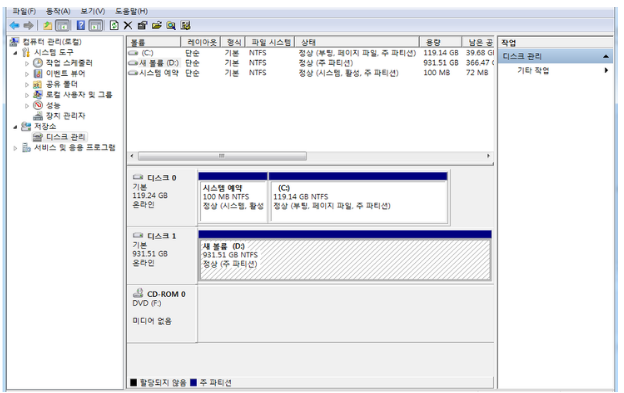Sort by the 볼륨 column header
Viewport: 624px width, 393px height.
tap(154, 42)
